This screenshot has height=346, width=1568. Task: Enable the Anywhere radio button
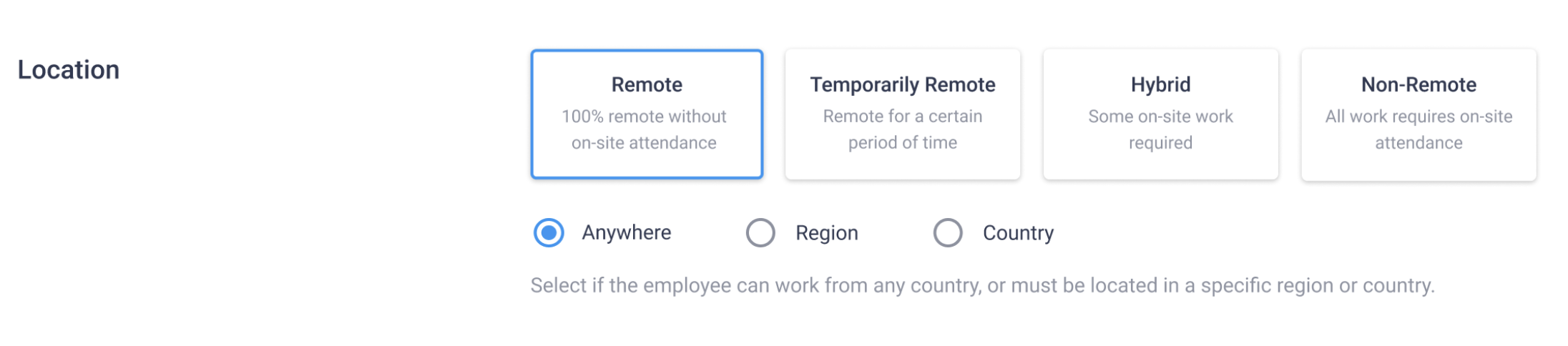point(549,233)
